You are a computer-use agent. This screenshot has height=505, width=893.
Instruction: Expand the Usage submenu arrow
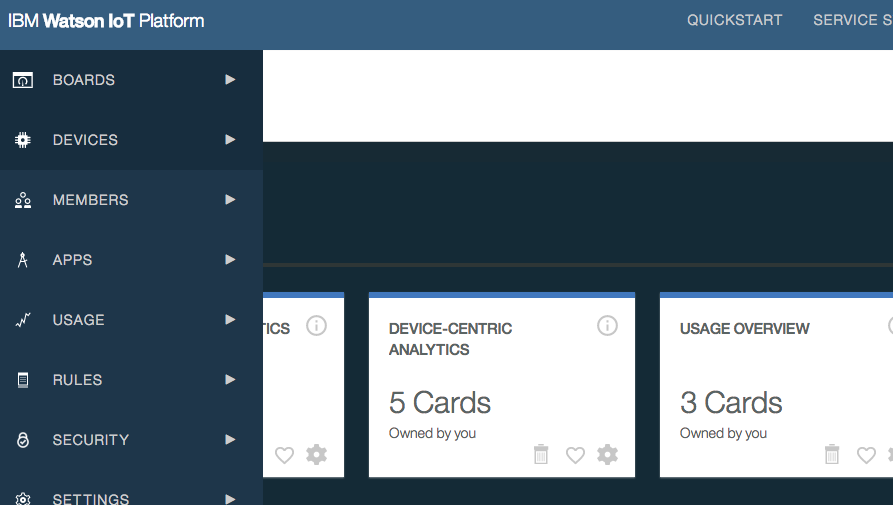coord(230,319)
